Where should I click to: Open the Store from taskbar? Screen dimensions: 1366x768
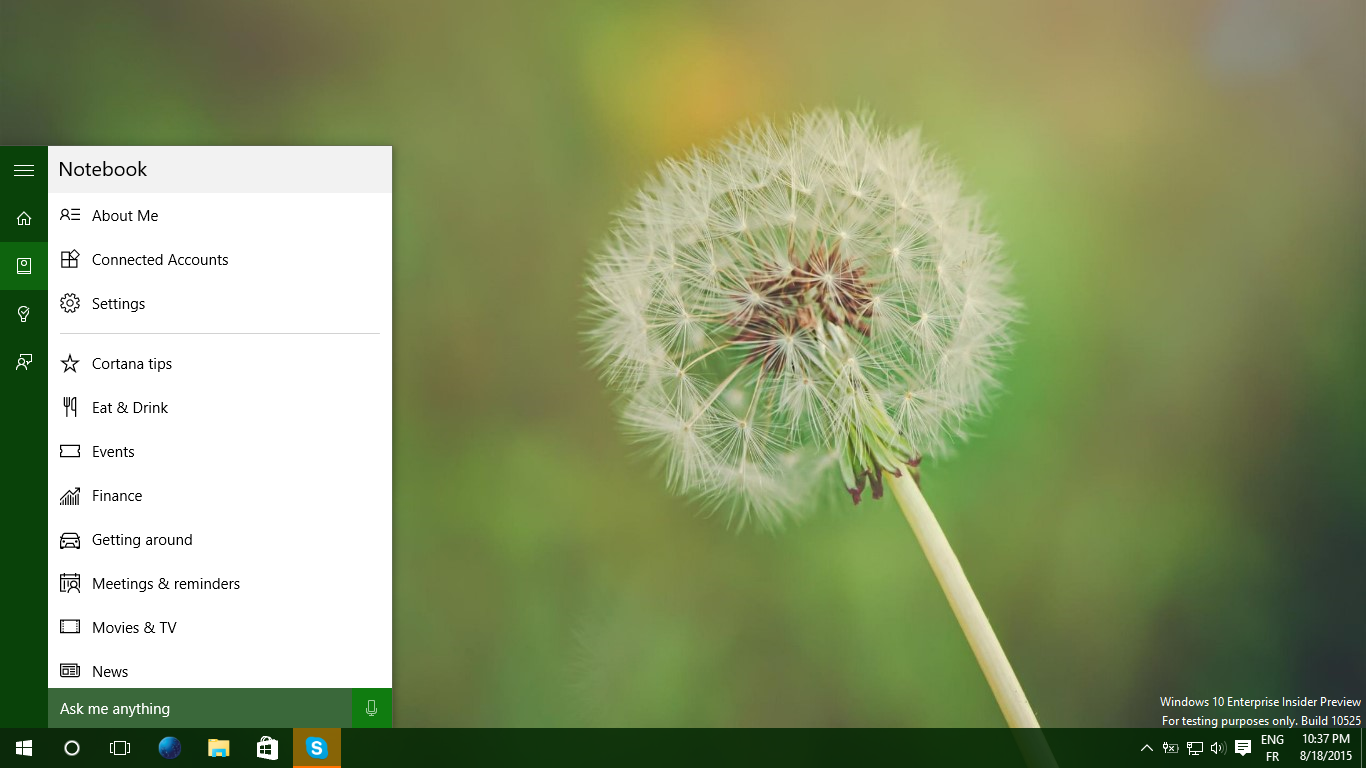click(267, 748)
